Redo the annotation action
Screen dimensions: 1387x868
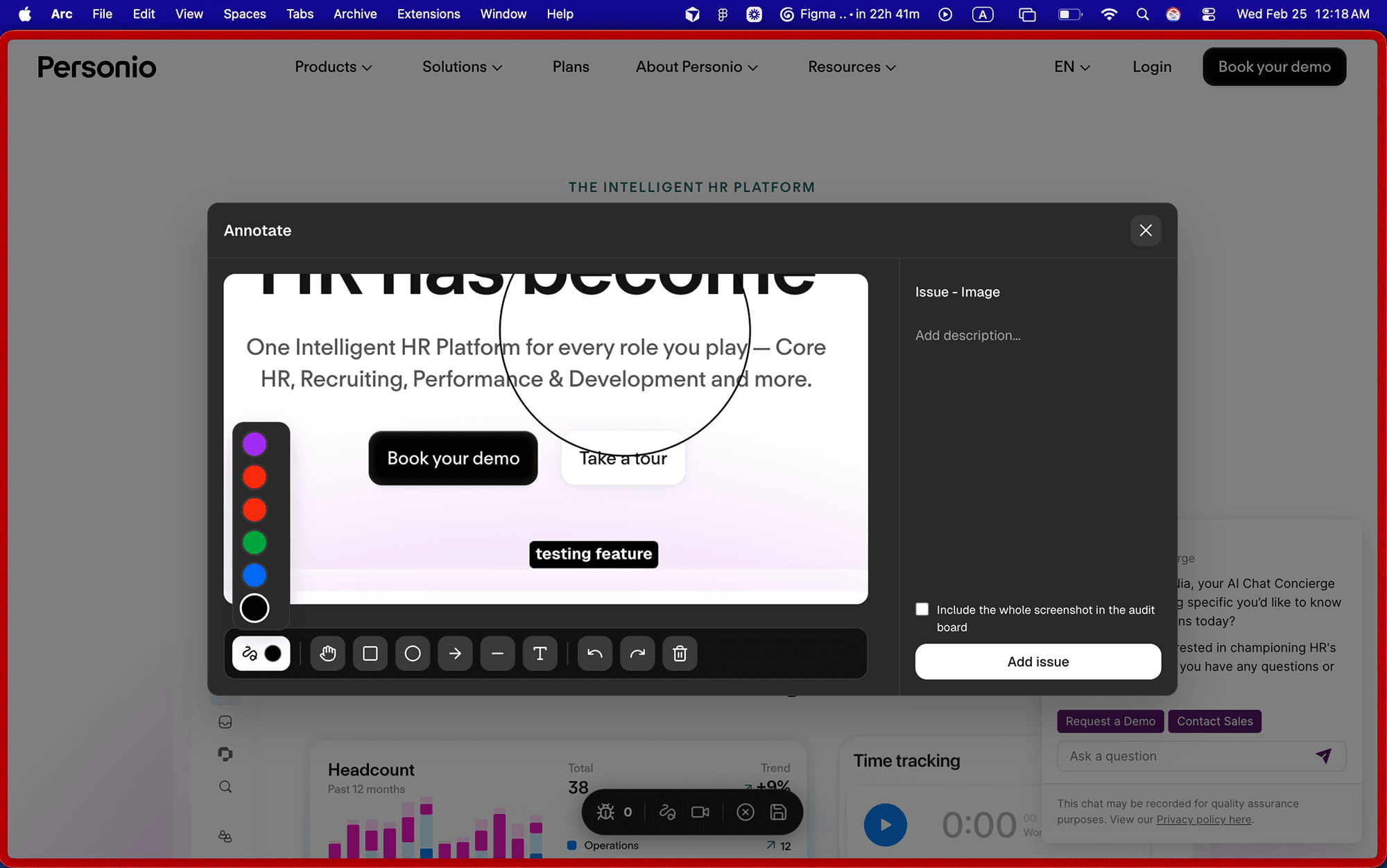(x=637, y=653)
